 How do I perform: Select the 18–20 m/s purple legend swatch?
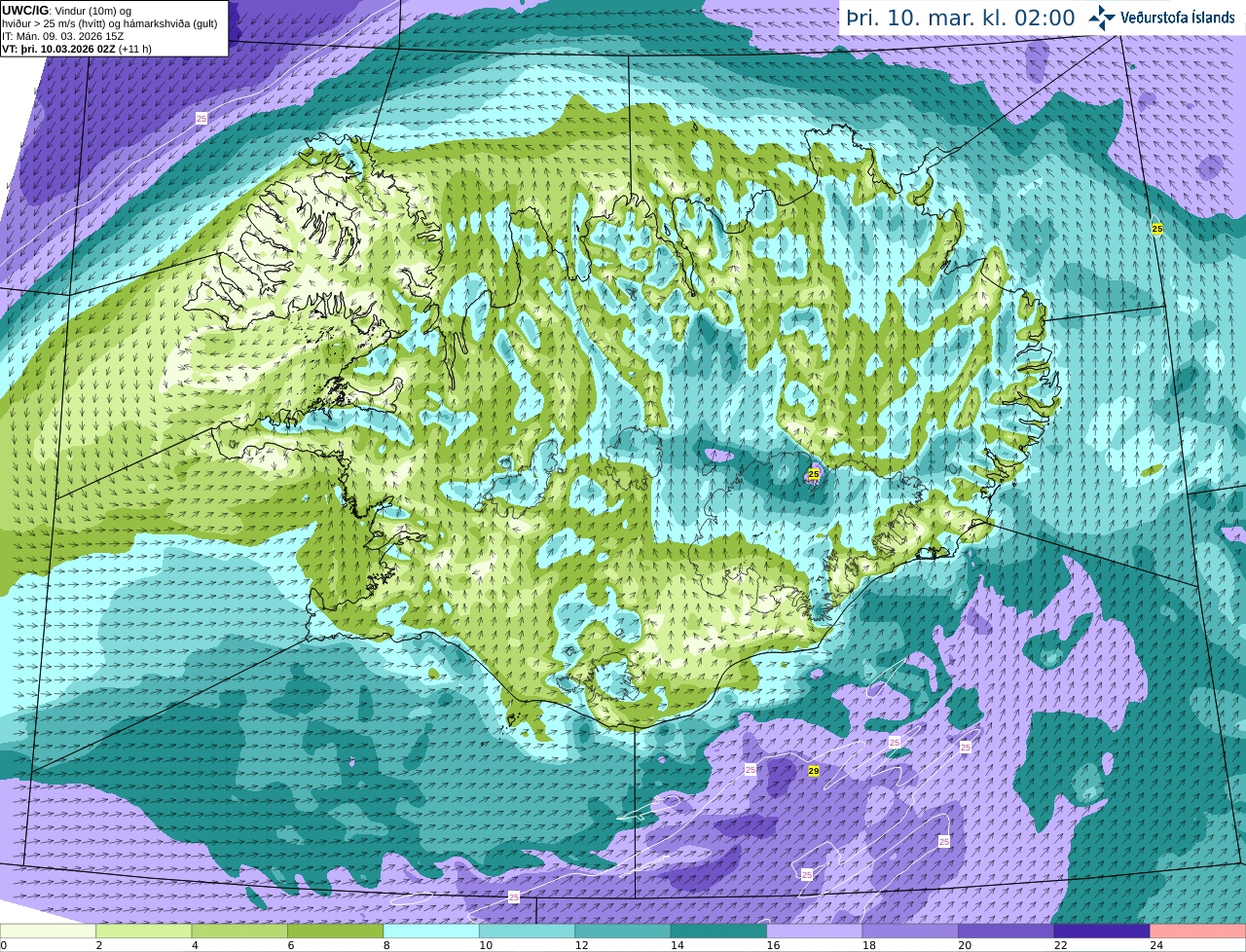point(910,931)
